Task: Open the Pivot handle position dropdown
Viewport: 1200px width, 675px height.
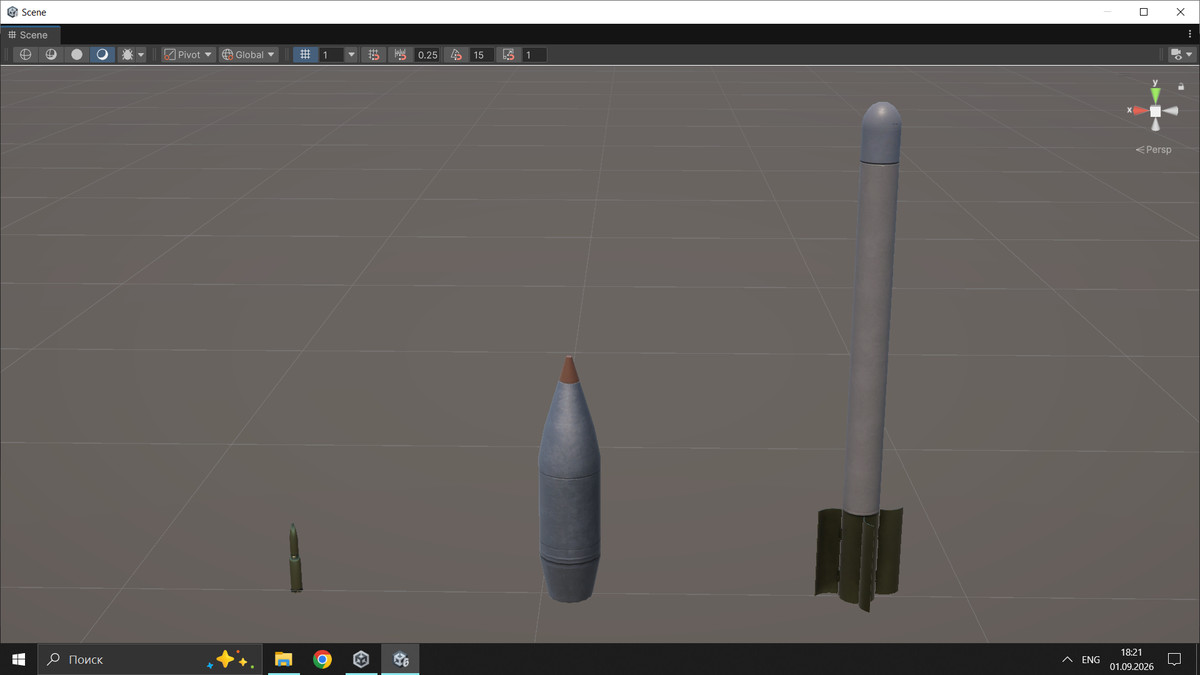Action: click(188, 55)
